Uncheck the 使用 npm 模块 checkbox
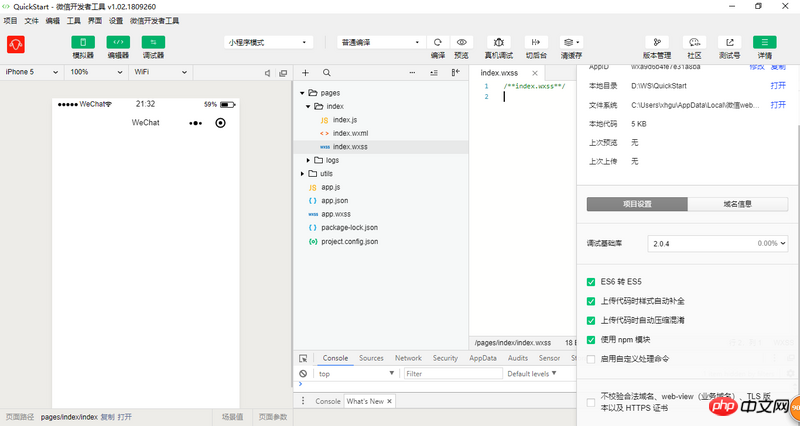Viewport: 800px width, 426px height. pos(591,340)
